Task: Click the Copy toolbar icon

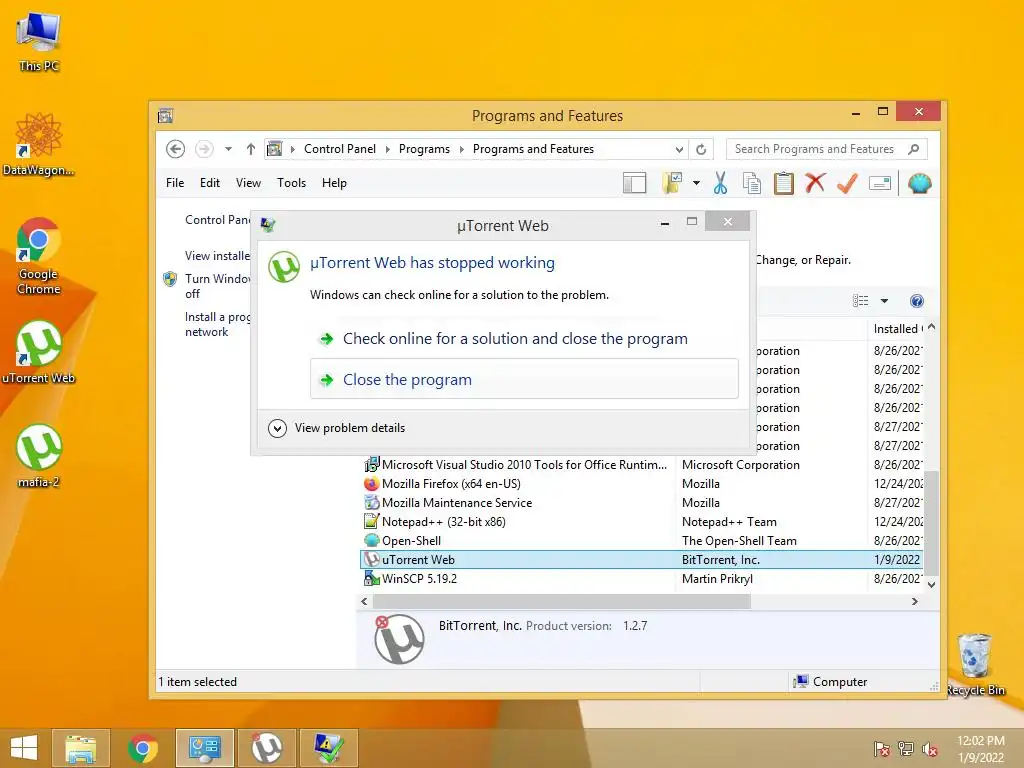Action: click(x=752, y=184)
